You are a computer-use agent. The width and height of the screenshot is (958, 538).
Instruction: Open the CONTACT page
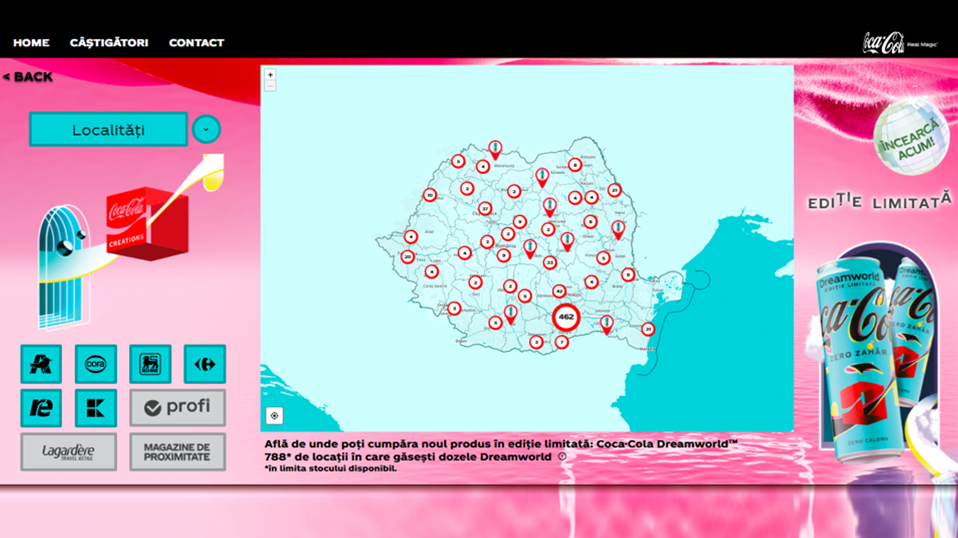[196, 43]
